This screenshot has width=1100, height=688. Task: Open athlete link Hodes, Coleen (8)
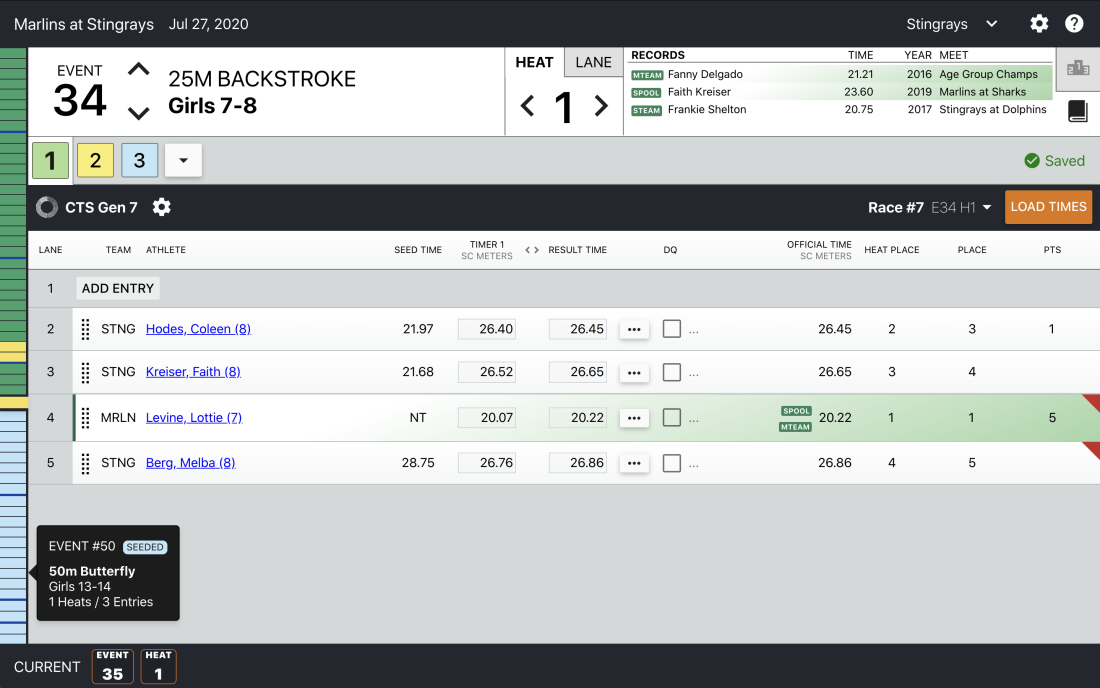(x=199, y=329)
